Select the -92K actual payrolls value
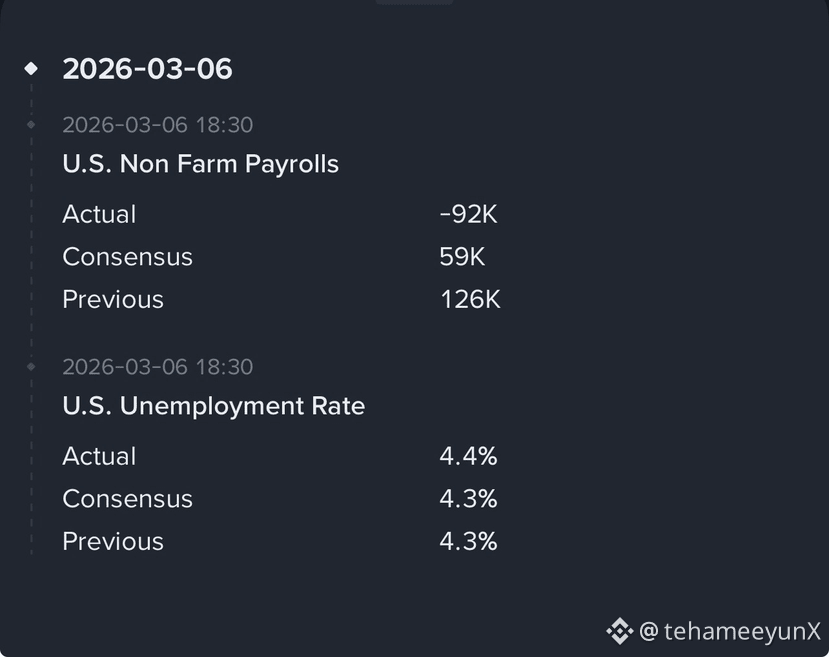This screenshot has width=829, height=657. pos(468,215)
